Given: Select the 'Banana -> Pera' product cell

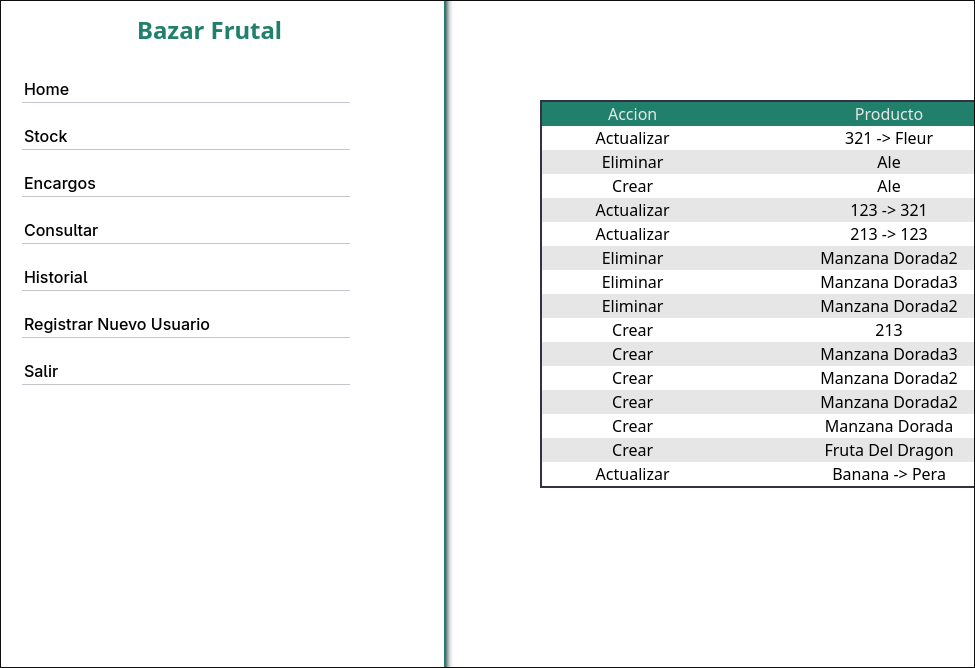Looking at the screenshot, I should point(888,474).
